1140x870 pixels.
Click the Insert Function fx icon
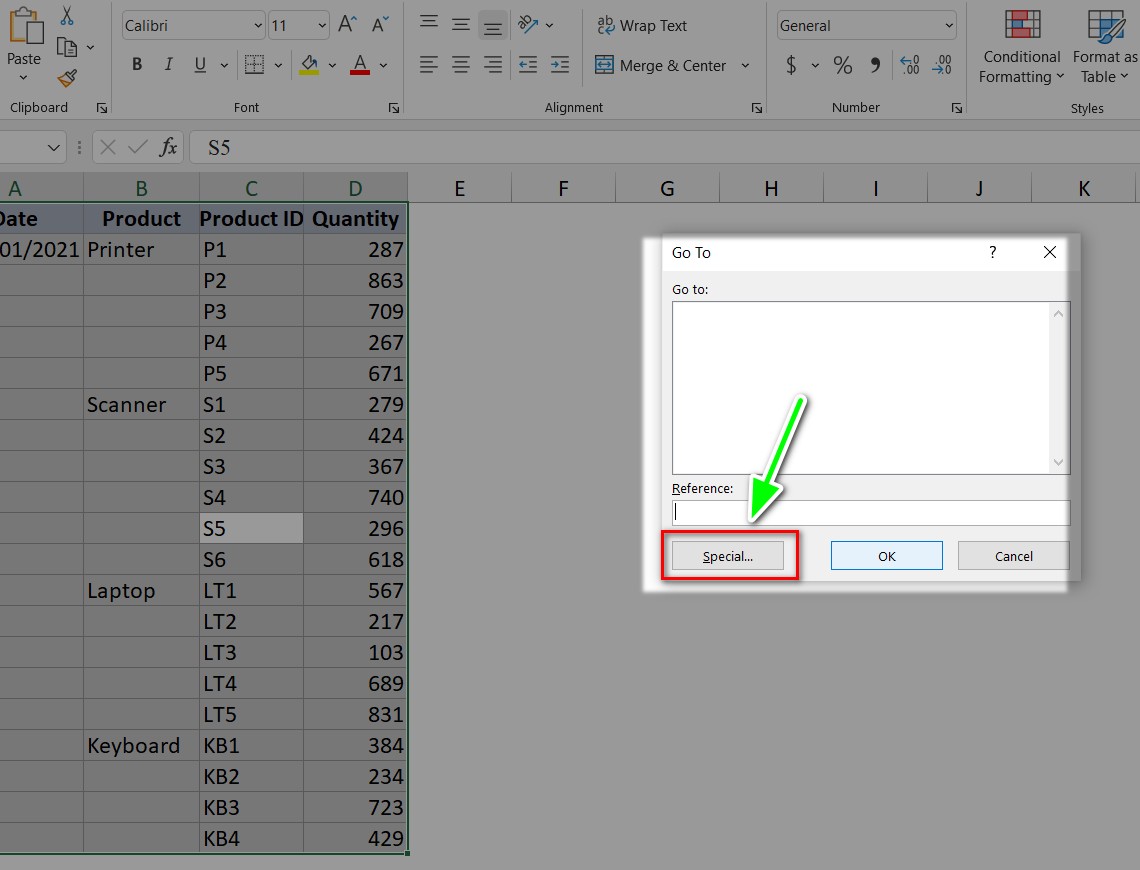(x=169, y=148)
